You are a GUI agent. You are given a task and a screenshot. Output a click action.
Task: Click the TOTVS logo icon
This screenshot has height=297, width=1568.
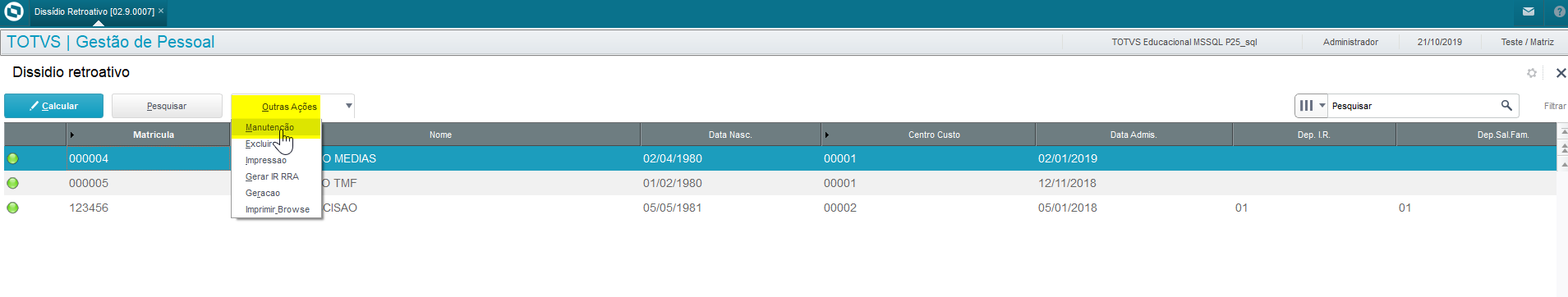pos(14,11)
